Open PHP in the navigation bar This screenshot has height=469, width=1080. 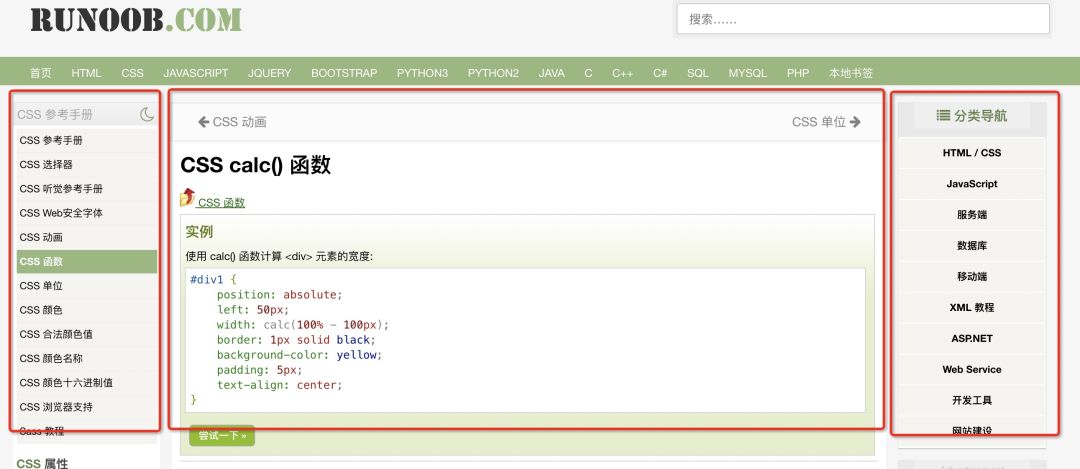798,73
